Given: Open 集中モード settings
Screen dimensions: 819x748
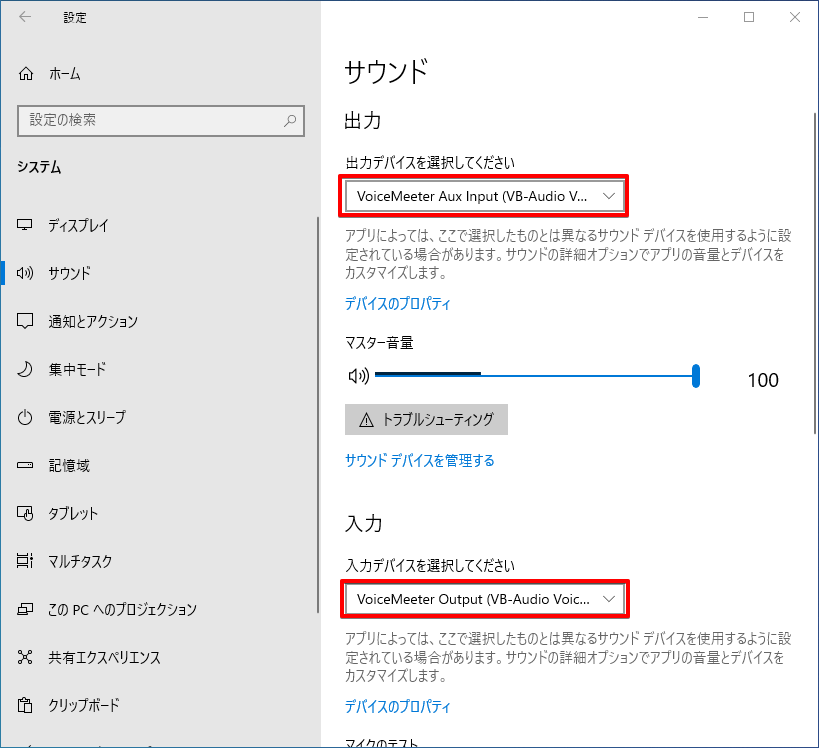Looking at the screenshot, I should (75, 369).
